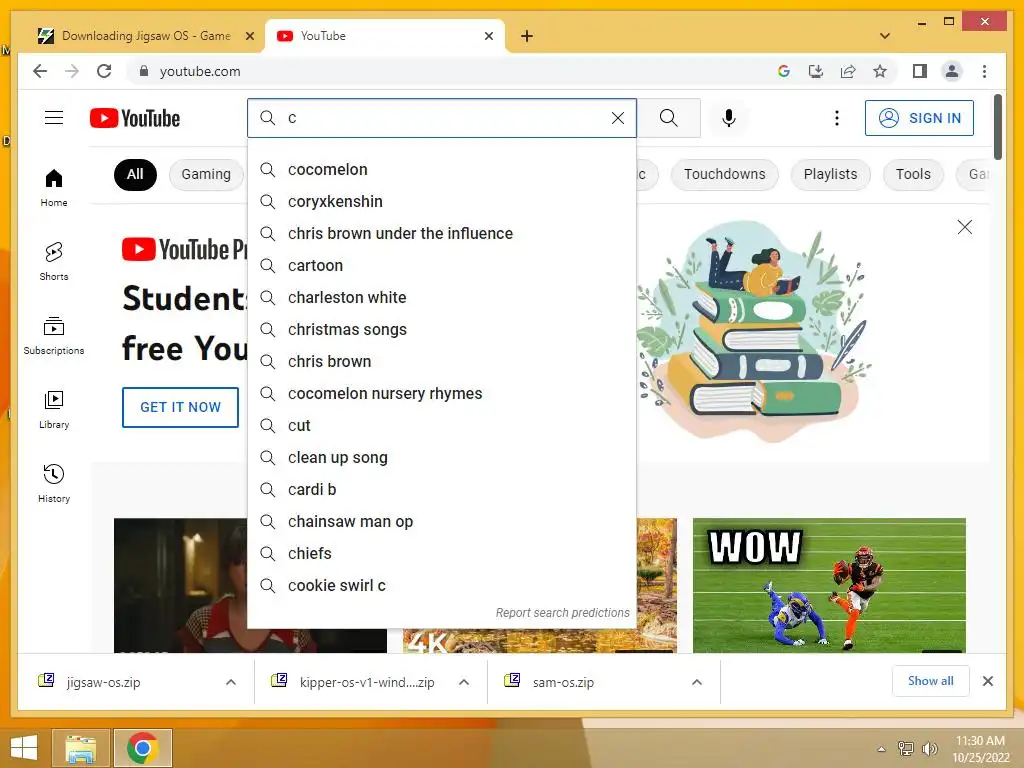Image resolution: width=1024 pixels, height=768 pixels.
Task: Click Report search predictions link
Action: click(x=562, y=613)
